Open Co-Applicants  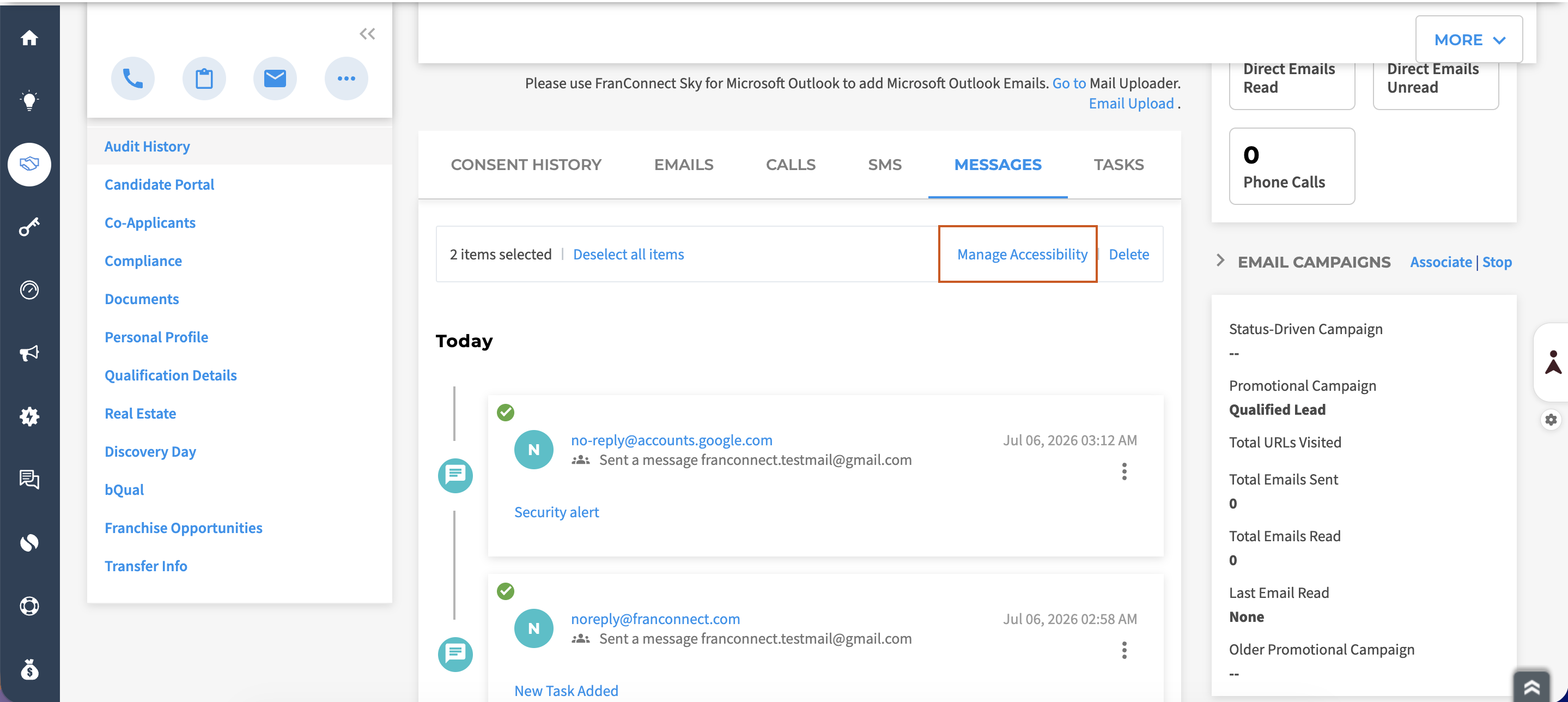[x=150, y=223]
